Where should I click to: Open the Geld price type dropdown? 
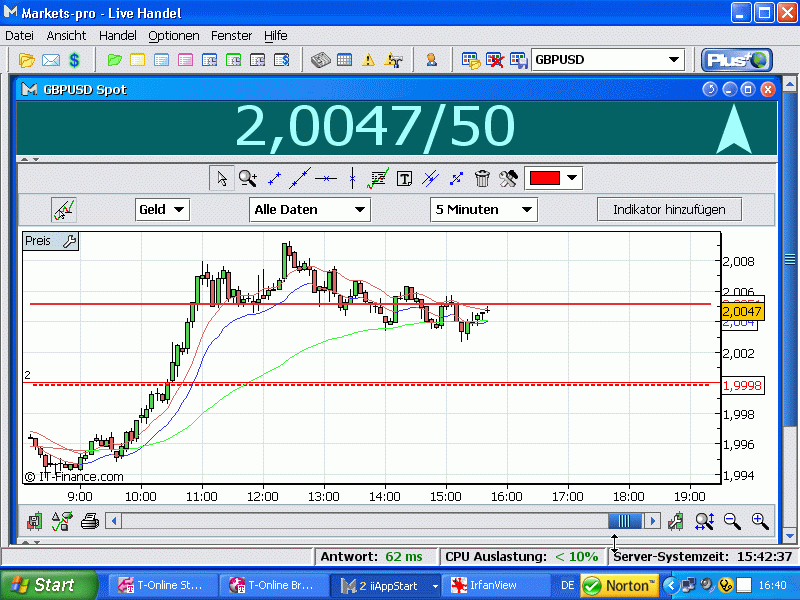pyautogui.click(x=162, y=209)
